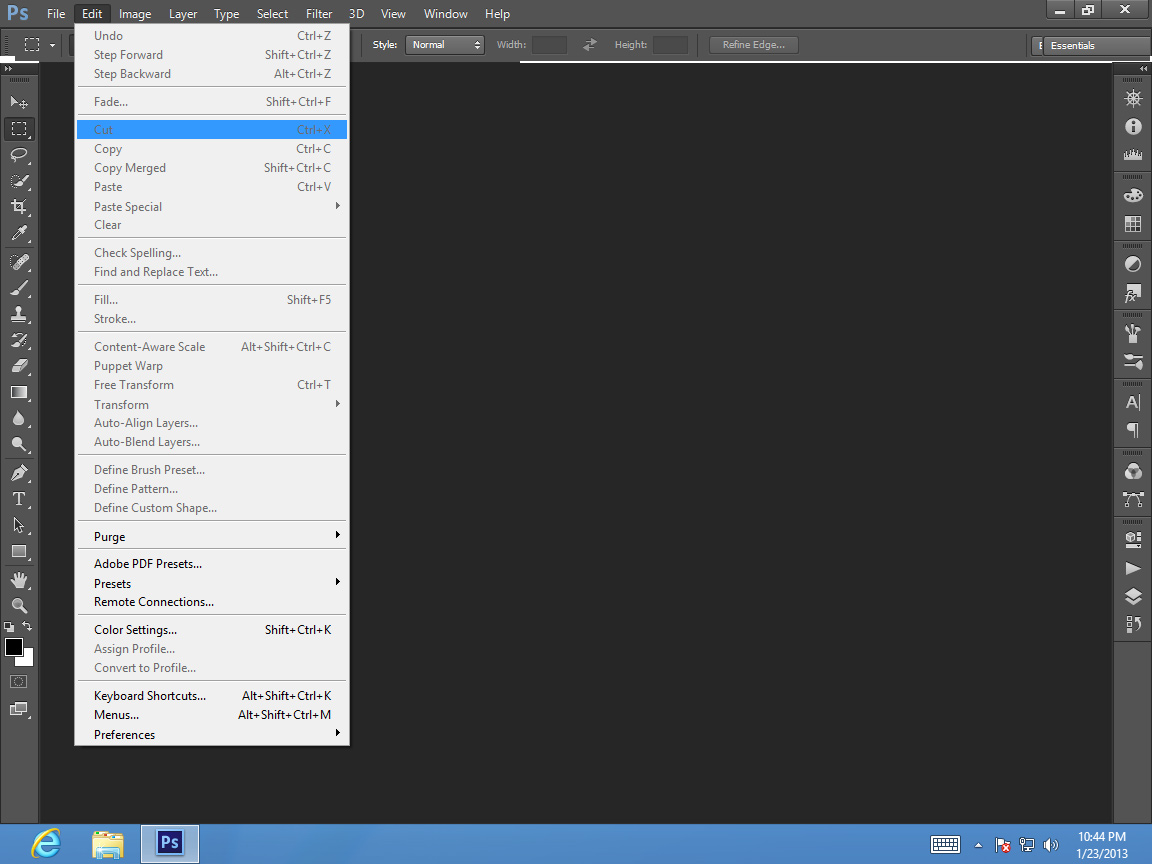Image resolution: width=1152 pixels, height=864 pixels.
Task: Open the Style Normal dropdown
Action: 444,45
